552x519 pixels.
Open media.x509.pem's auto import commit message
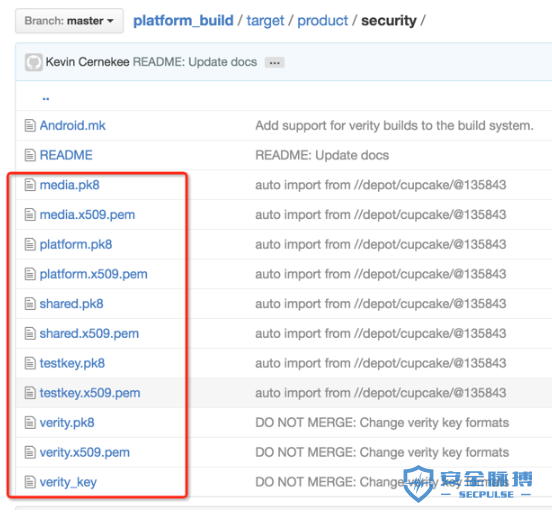coord(381,214)
